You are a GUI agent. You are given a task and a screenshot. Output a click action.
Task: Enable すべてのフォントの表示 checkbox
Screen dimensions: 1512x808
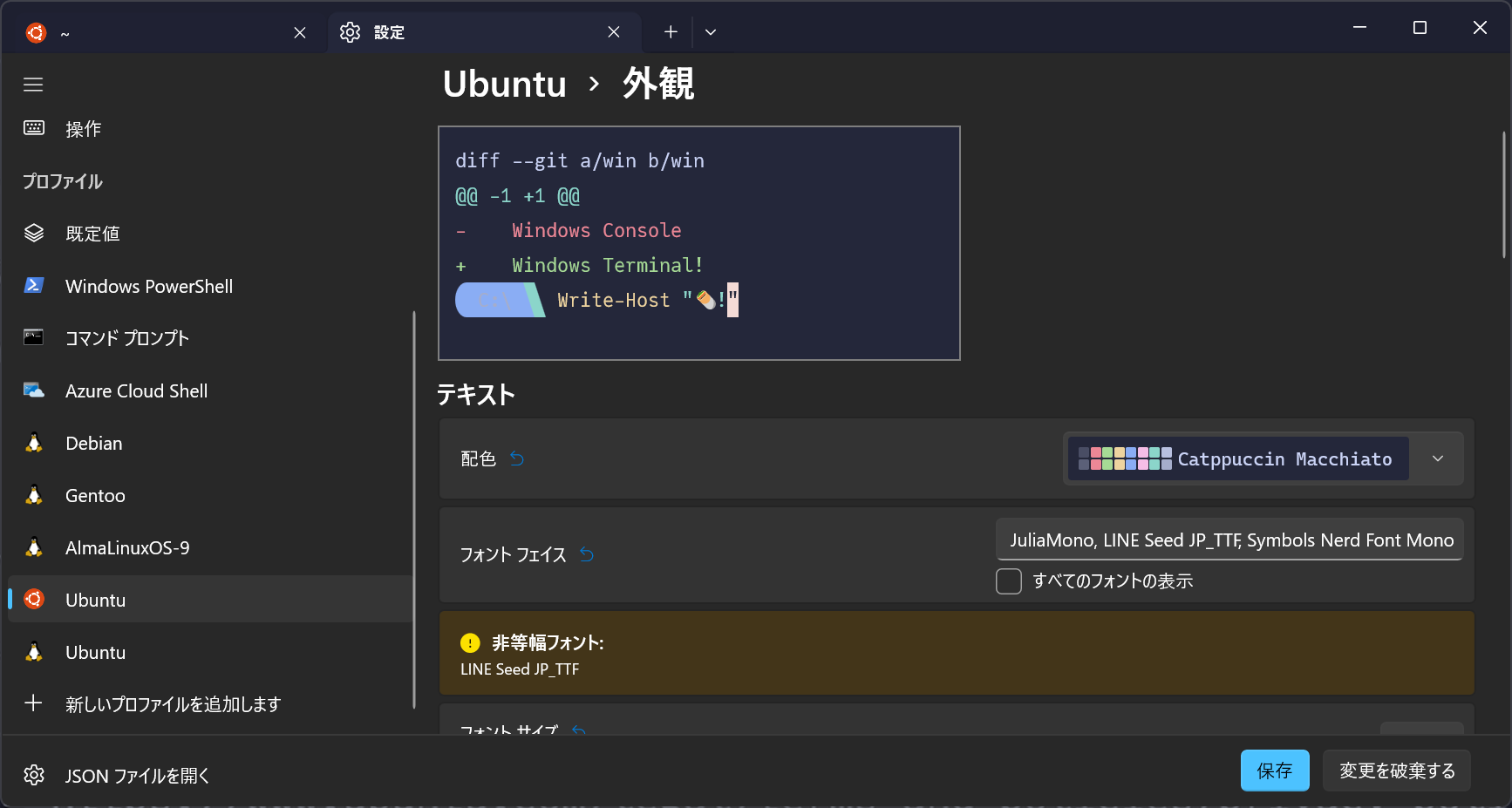pyautogui.click(x=1009, y=581)
